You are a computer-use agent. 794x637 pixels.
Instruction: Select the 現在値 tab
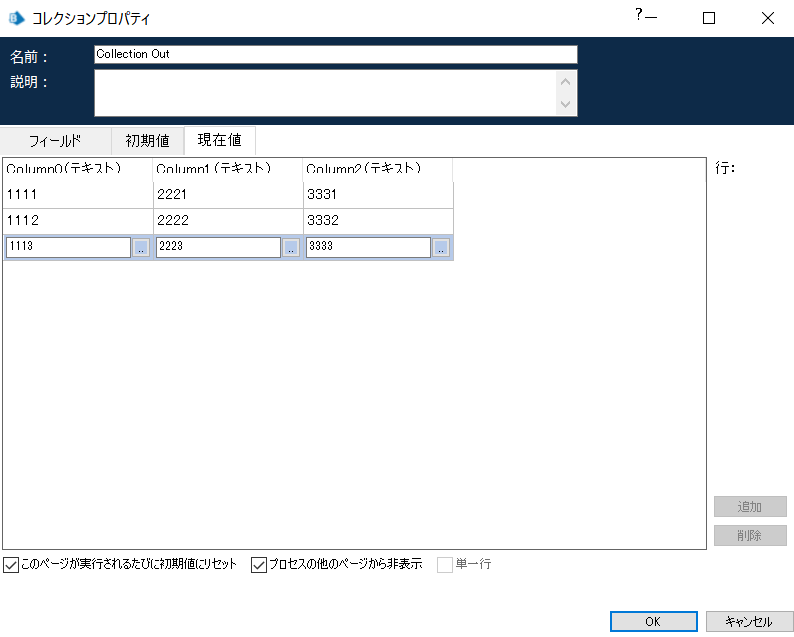coord(220,140)
